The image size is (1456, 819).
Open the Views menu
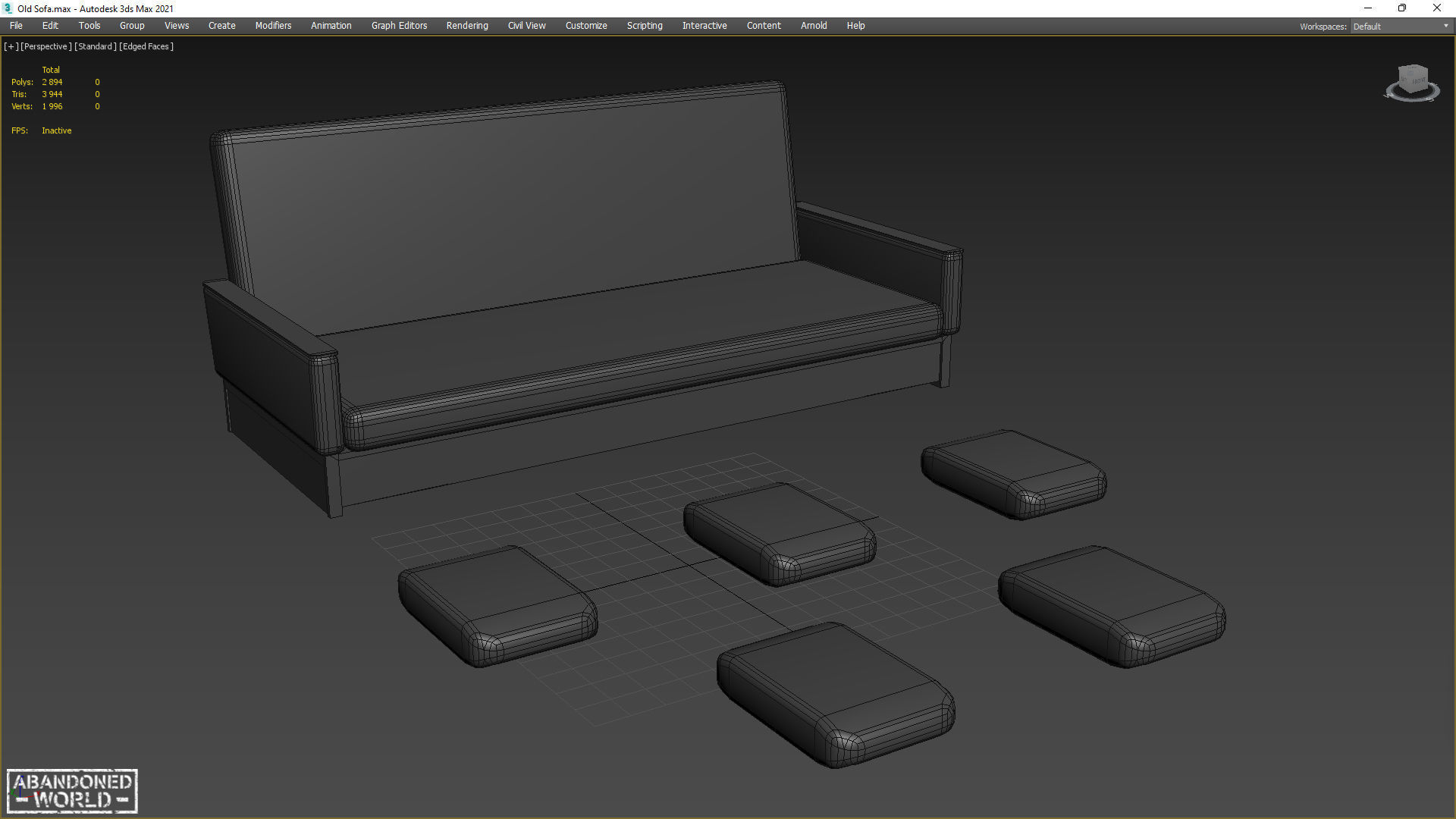[177, 26]
